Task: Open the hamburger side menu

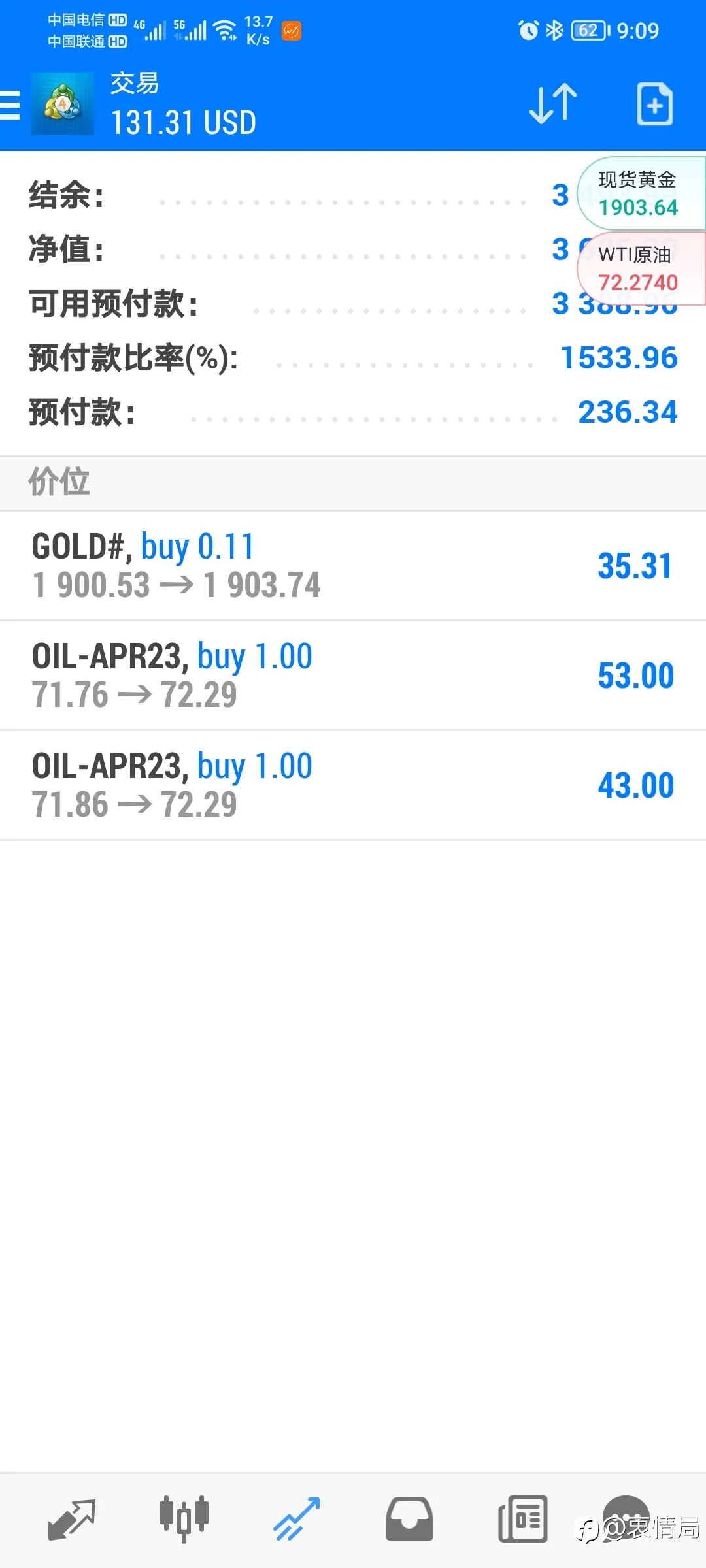Action: pos(9,105)
